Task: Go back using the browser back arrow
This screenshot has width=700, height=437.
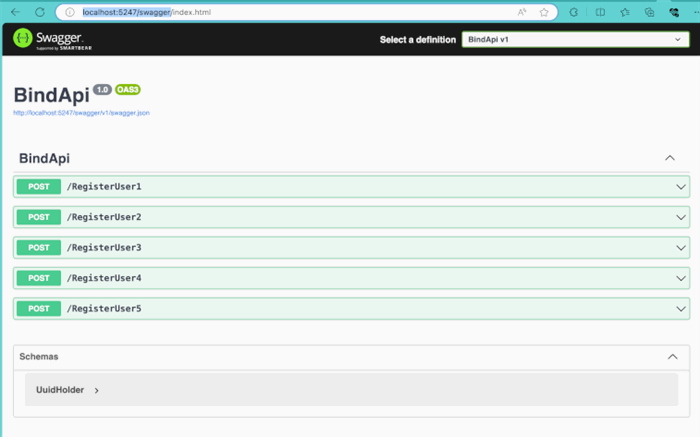Action: pos(15,12)
